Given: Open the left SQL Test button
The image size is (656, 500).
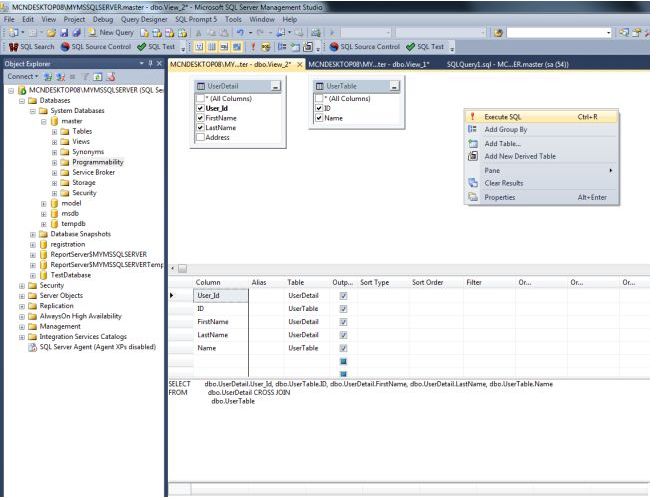Looking at the screenshot, I should click(x=156, y=47).
